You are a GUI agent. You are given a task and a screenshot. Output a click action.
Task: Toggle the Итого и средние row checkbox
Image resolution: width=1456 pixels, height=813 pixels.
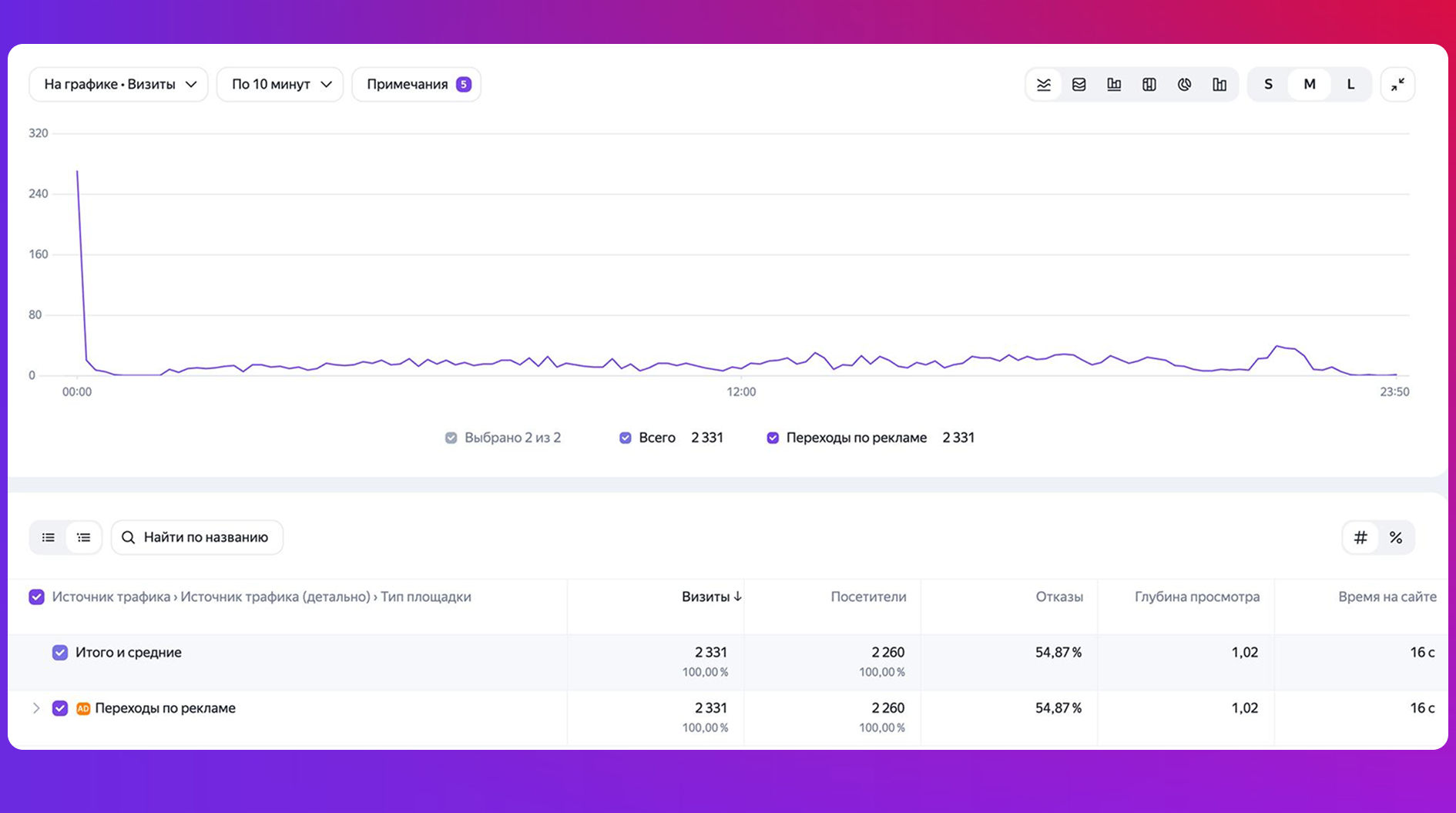click(x=60, y=653)
